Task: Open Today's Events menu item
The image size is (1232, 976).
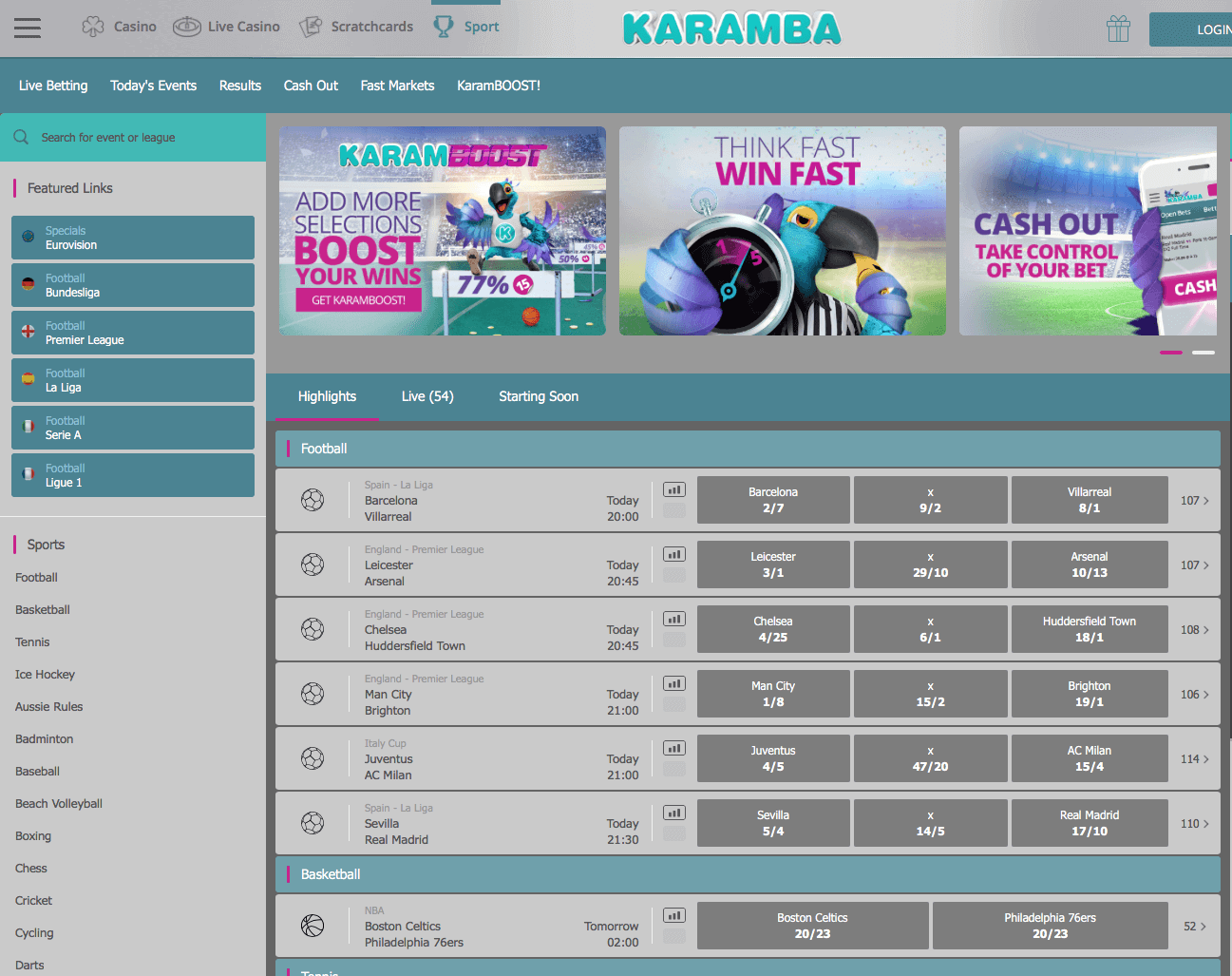Action: click(153, 86)
